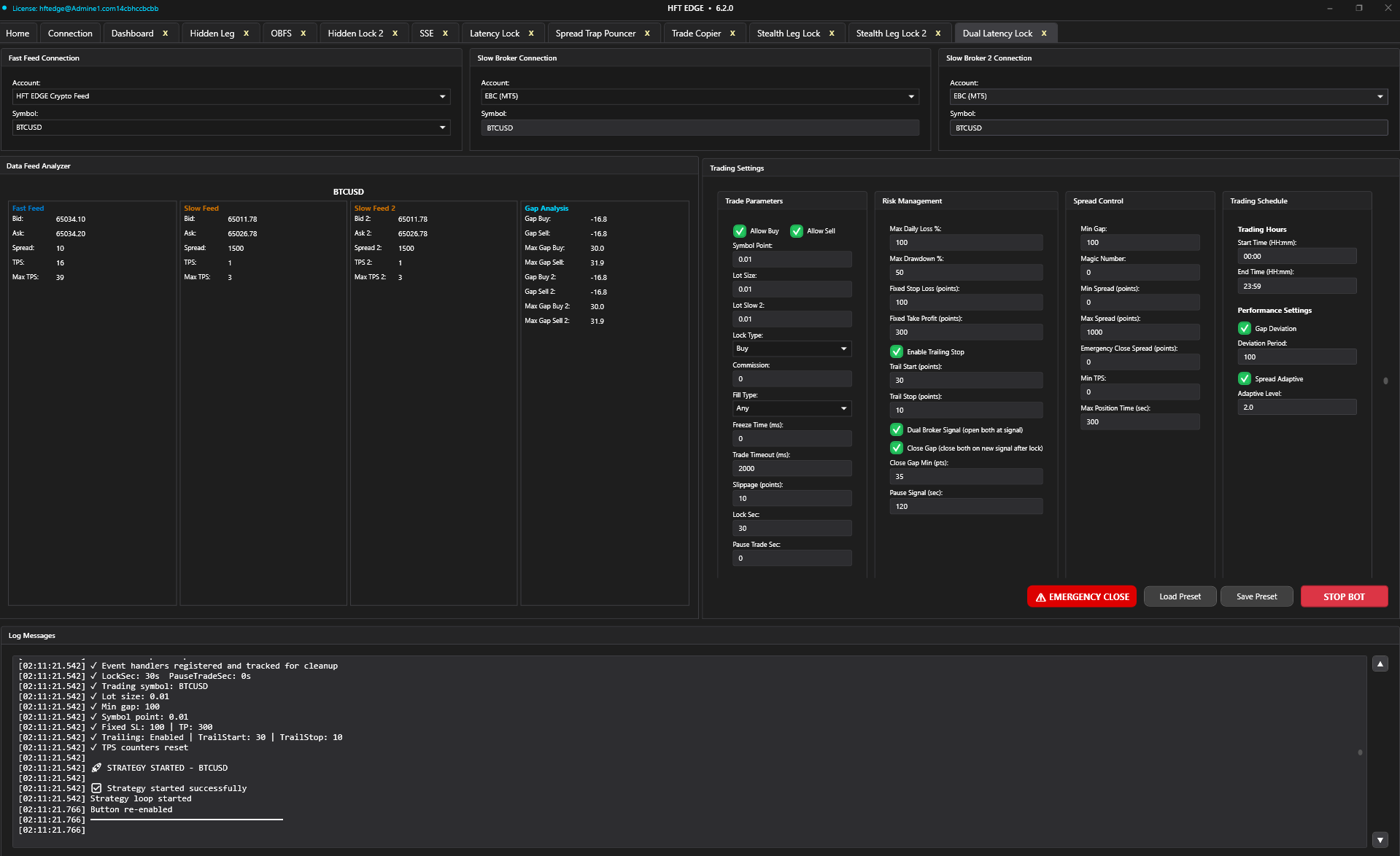This screenshot has width=1400, height=856.
Task: Click the Slow Broker Symbol field
Action: pos(700,128)
